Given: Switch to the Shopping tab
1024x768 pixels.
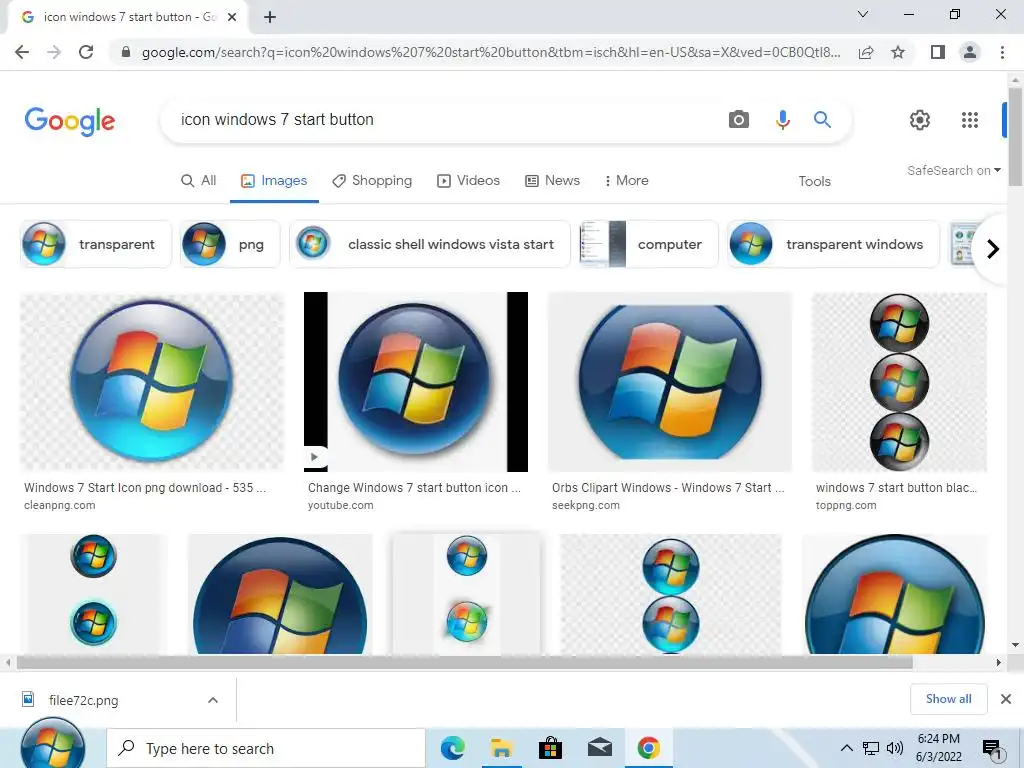Looking at the screenshot, I should 372,180.
